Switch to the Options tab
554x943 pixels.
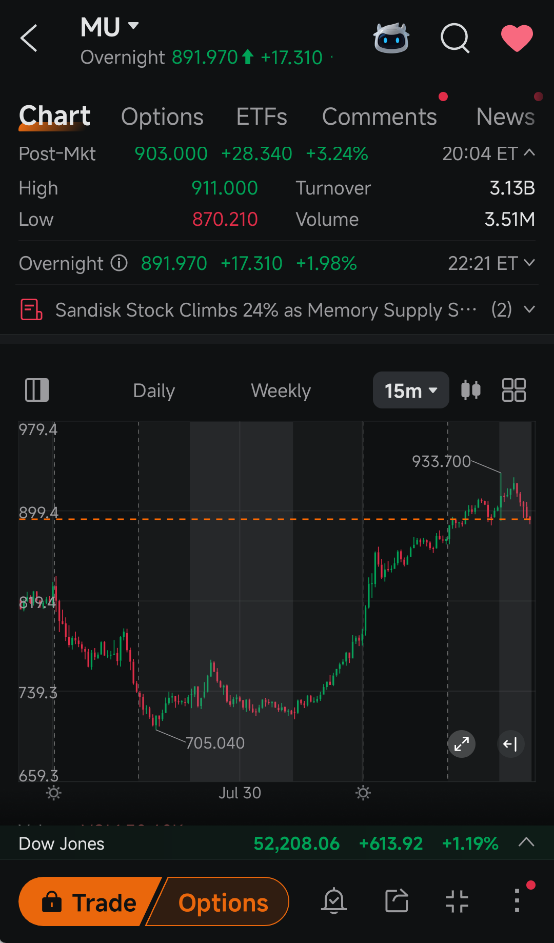(x=162, y=117)
